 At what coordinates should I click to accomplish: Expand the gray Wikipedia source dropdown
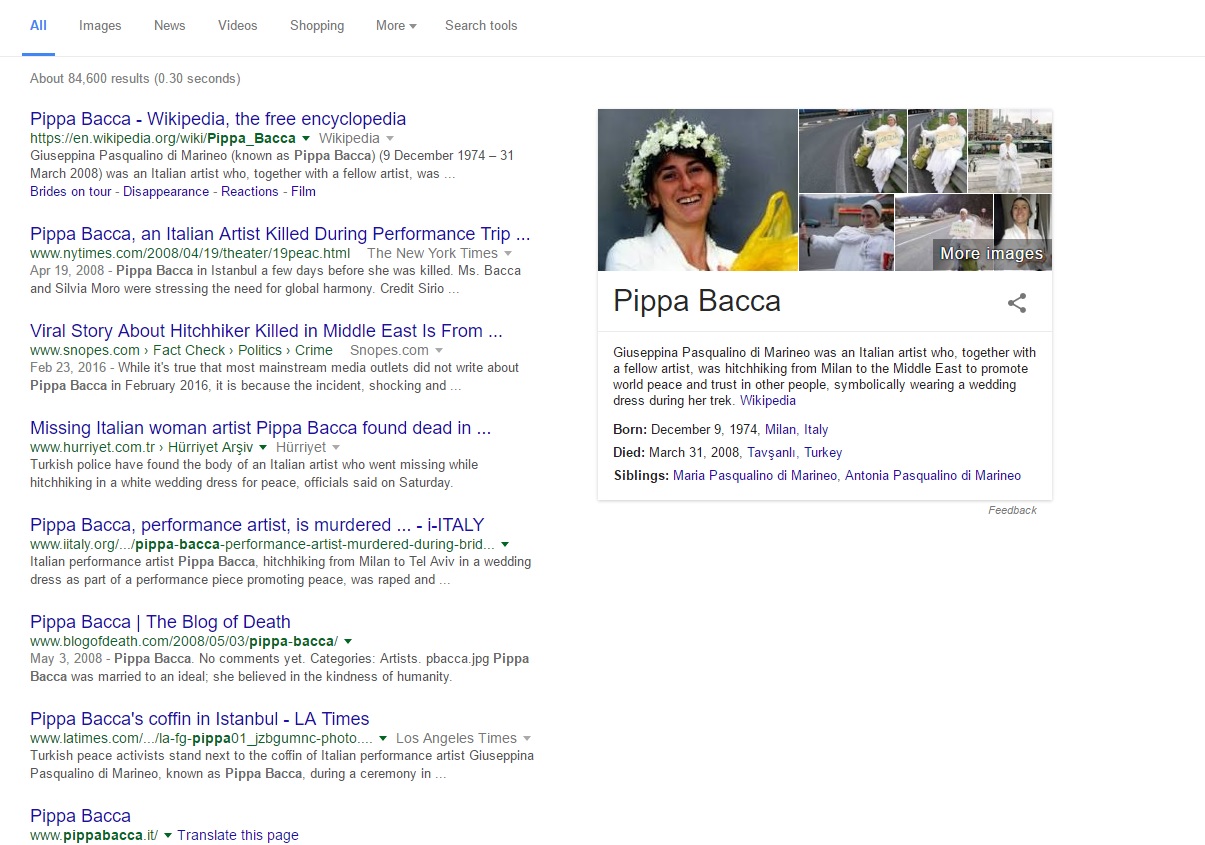390,138
